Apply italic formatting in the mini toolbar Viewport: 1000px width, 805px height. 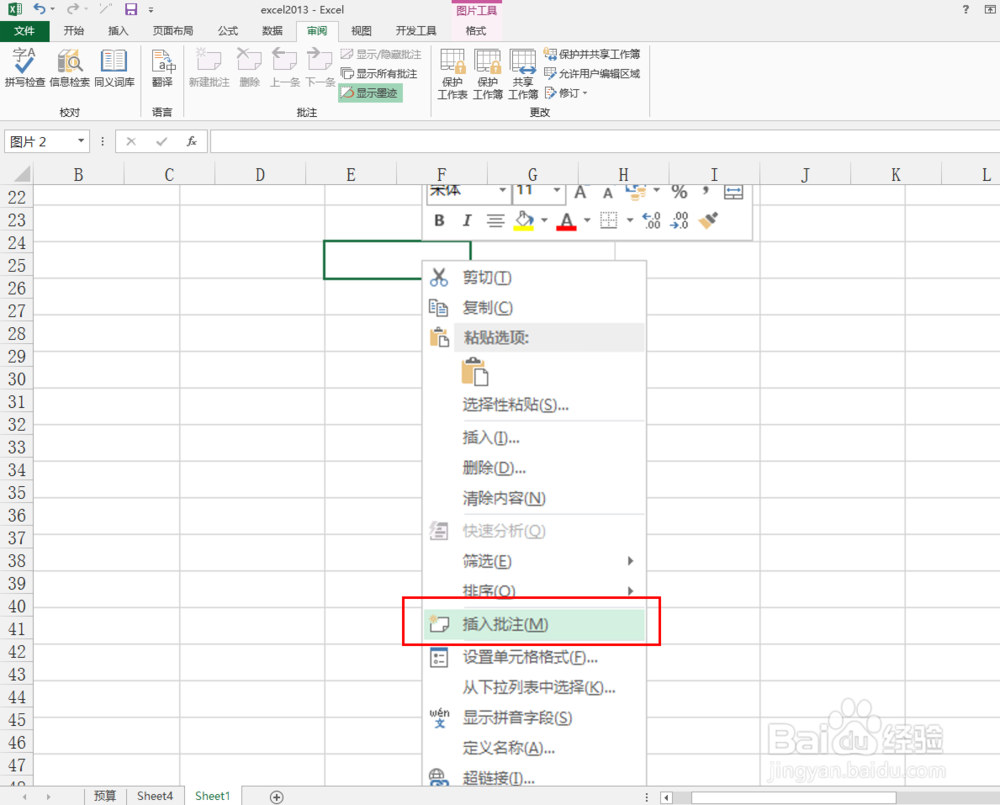[x=466, y=220]
